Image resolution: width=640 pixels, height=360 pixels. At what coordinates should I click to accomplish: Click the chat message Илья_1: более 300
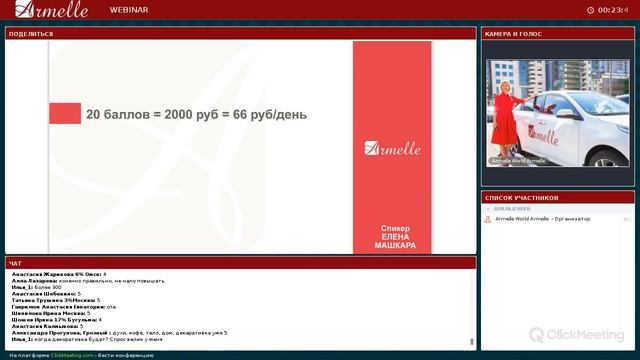tap(36, 287)
